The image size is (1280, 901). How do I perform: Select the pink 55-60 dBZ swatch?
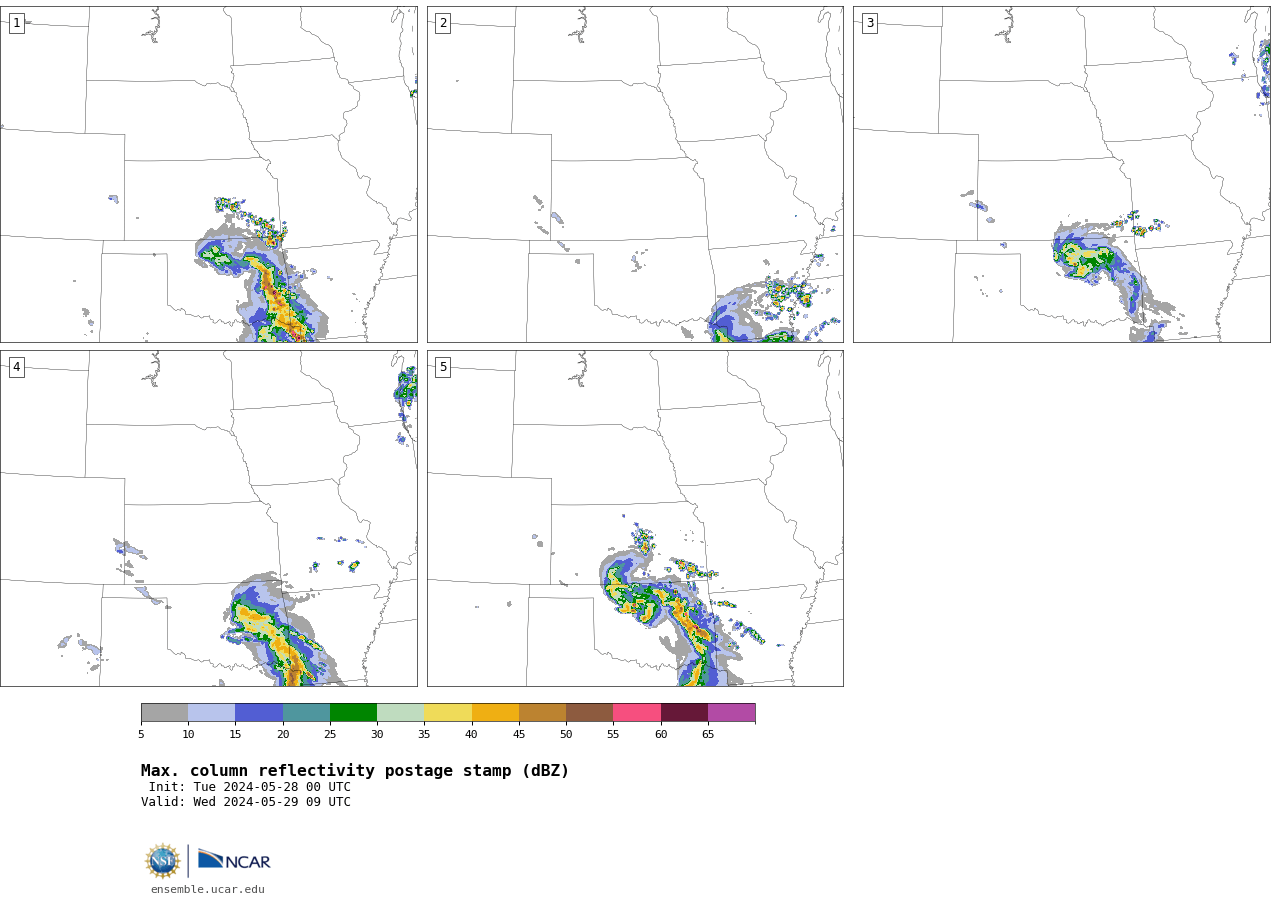[637, 713]
